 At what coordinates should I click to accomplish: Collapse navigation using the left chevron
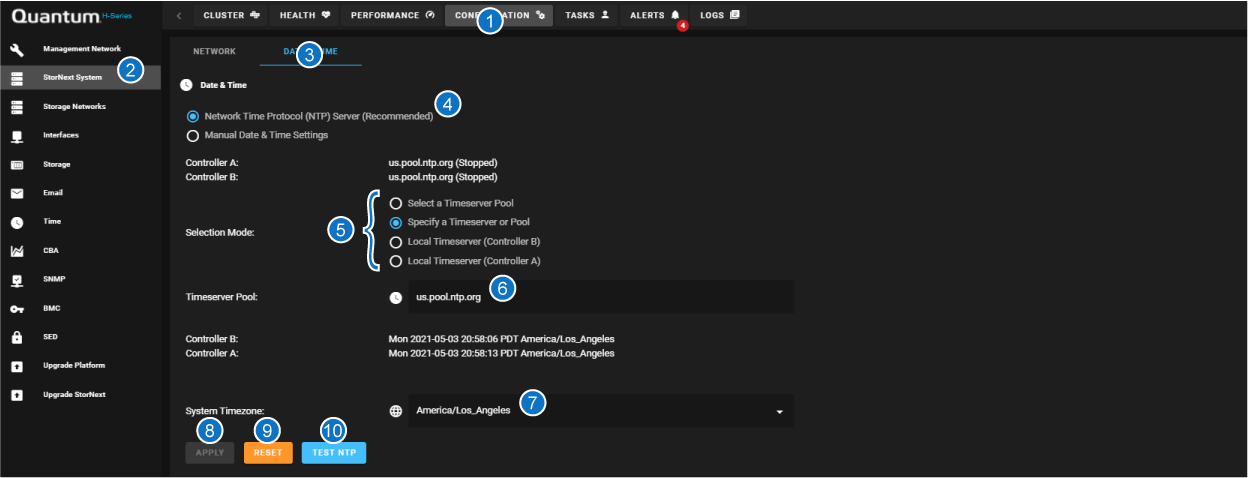point(178,16)
